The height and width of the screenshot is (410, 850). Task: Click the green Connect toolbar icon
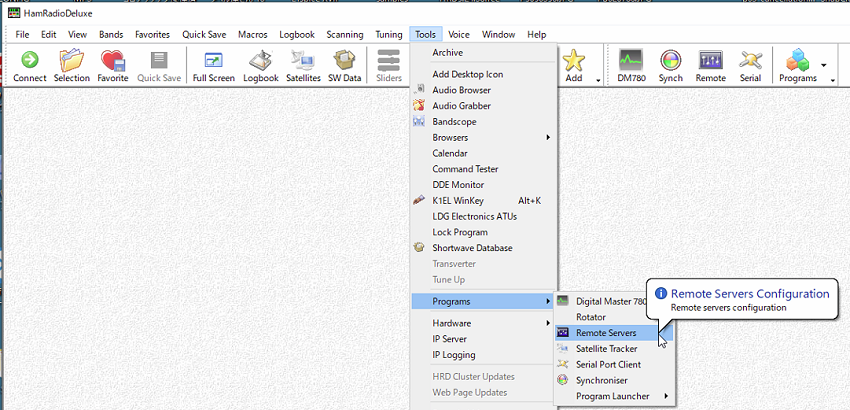click(x=29, y=66)
